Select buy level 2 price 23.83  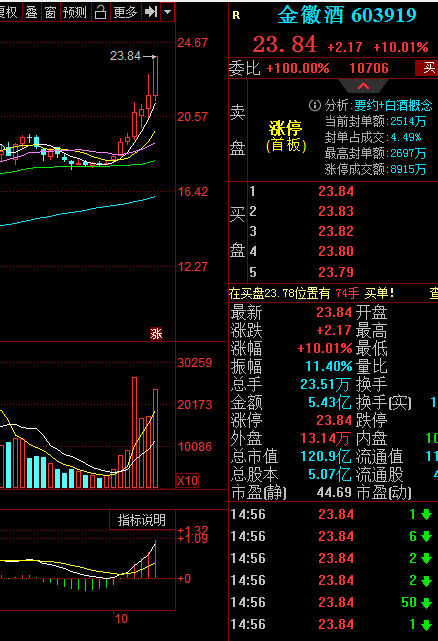click(336, 211)
